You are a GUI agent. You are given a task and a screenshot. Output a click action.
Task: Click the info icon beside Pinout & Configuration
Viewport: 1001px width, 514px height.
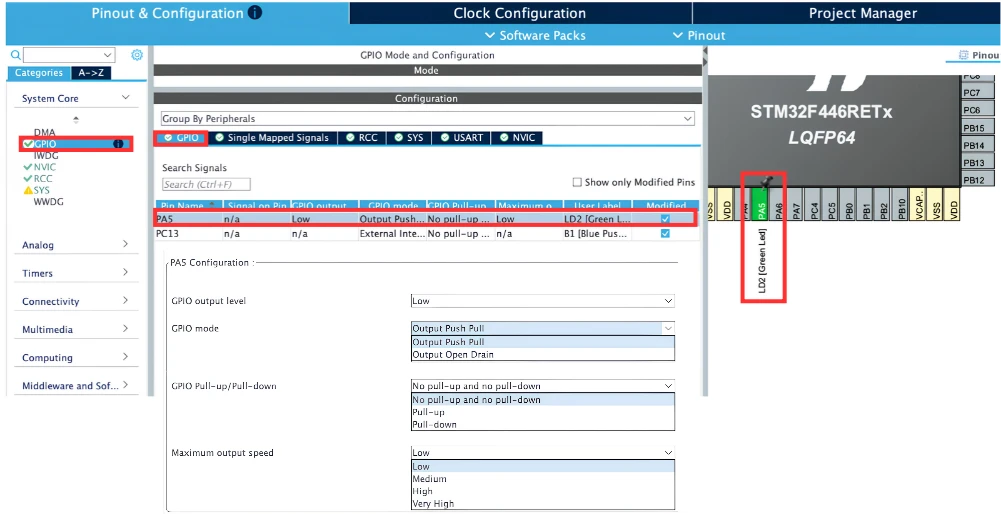tap(255, 13)
